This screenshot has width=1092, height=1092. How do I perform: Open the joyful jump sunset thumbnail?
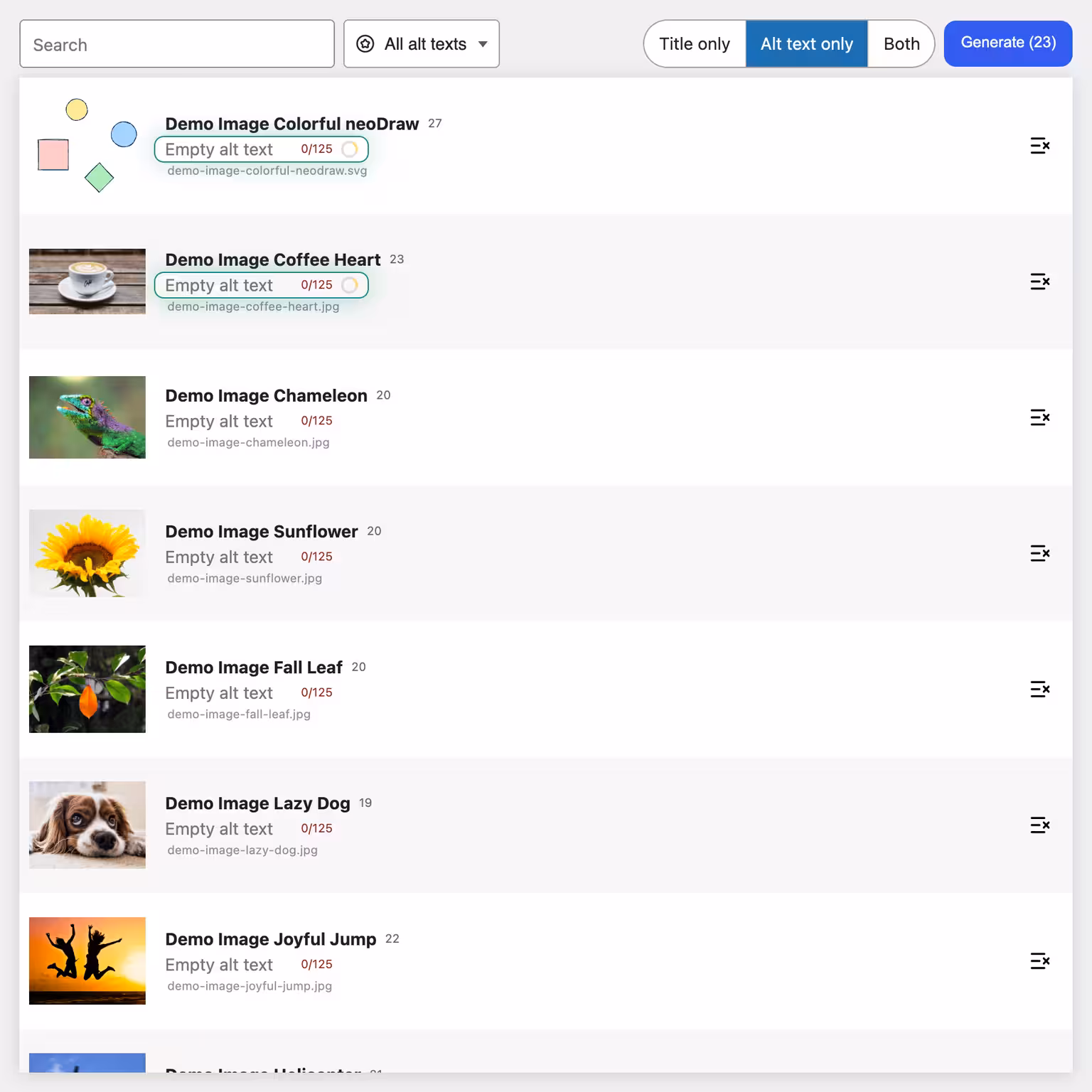[x=87, y=961]
